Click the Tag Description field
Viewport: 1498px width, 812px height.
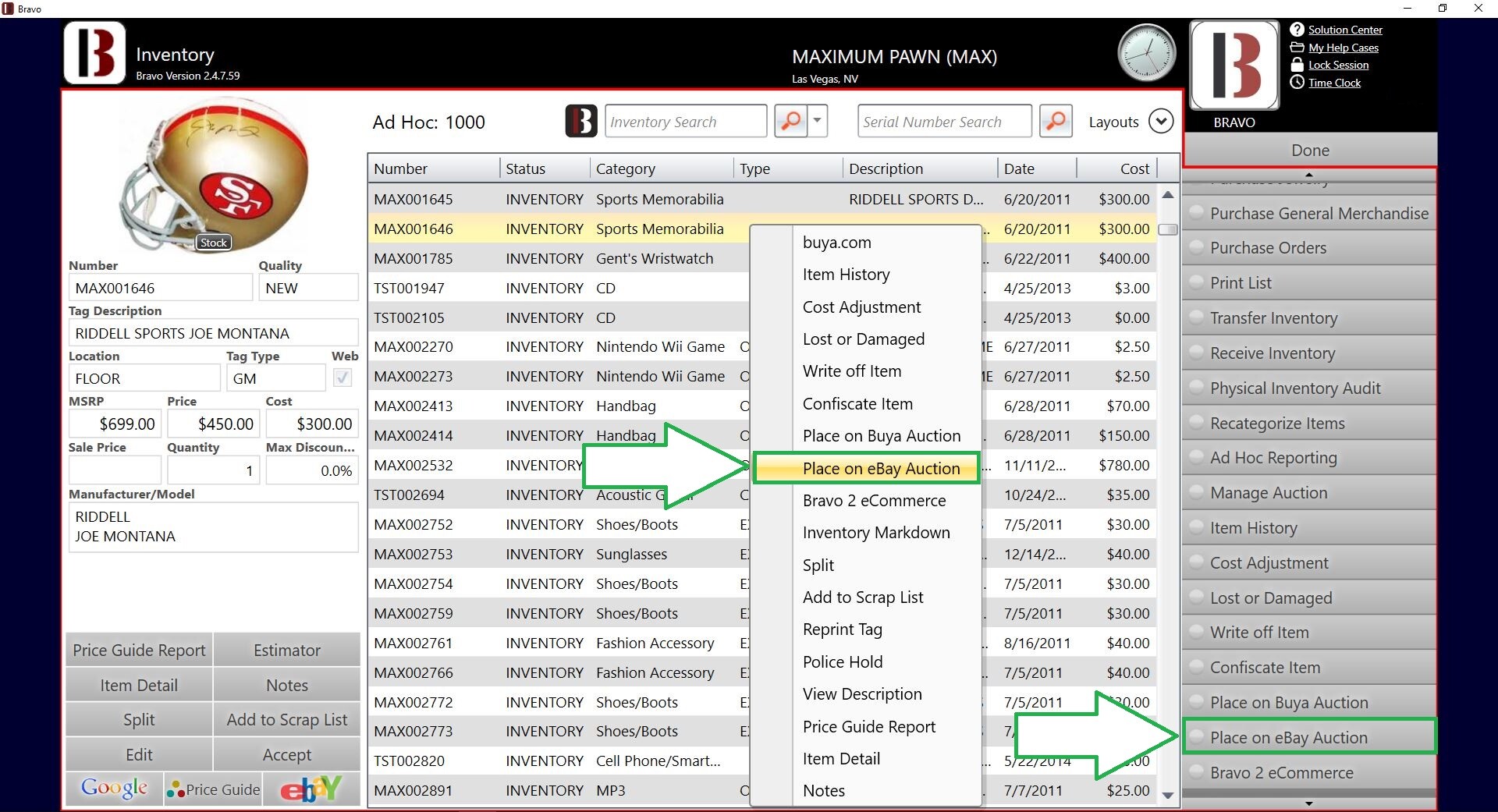[x=213, y=333]
